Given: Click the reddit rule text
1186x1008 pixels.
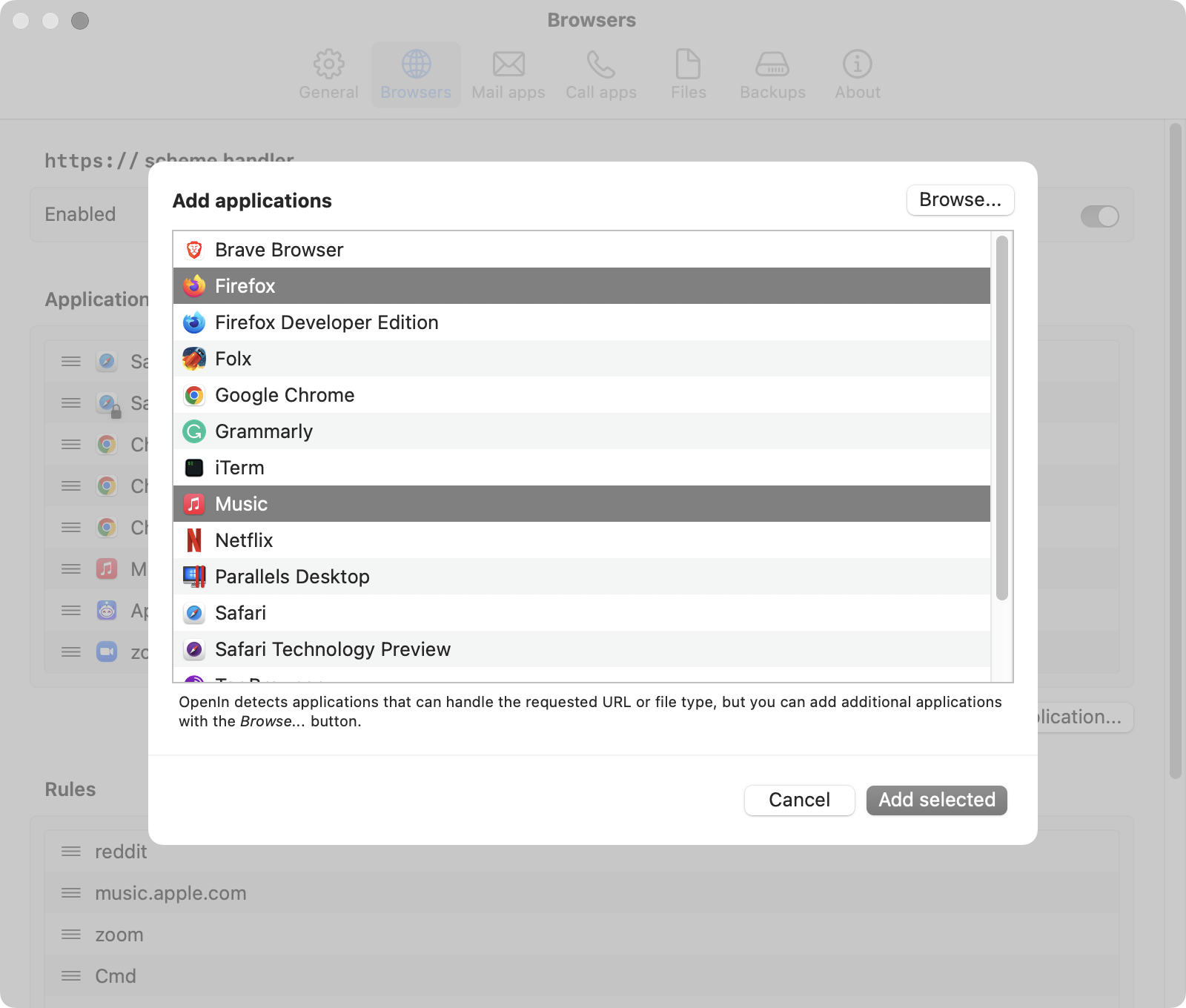Looking at the screenshot, I should (x=121, y=852).
